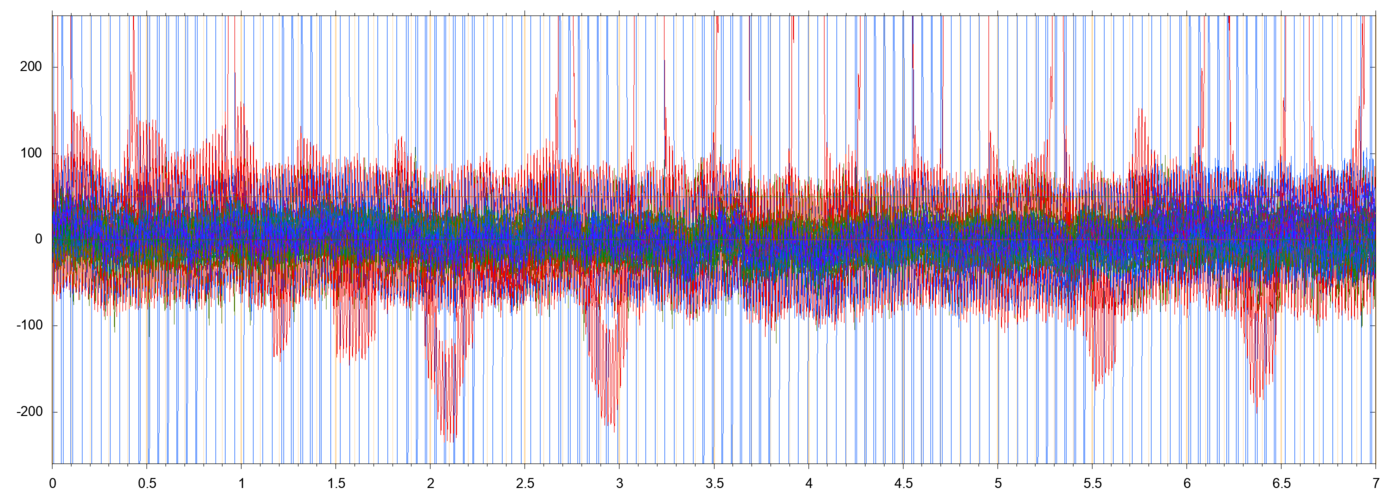Click the y-axis label 200
This screenshot has height=500, width=1400.
click(x=31, y=67)
